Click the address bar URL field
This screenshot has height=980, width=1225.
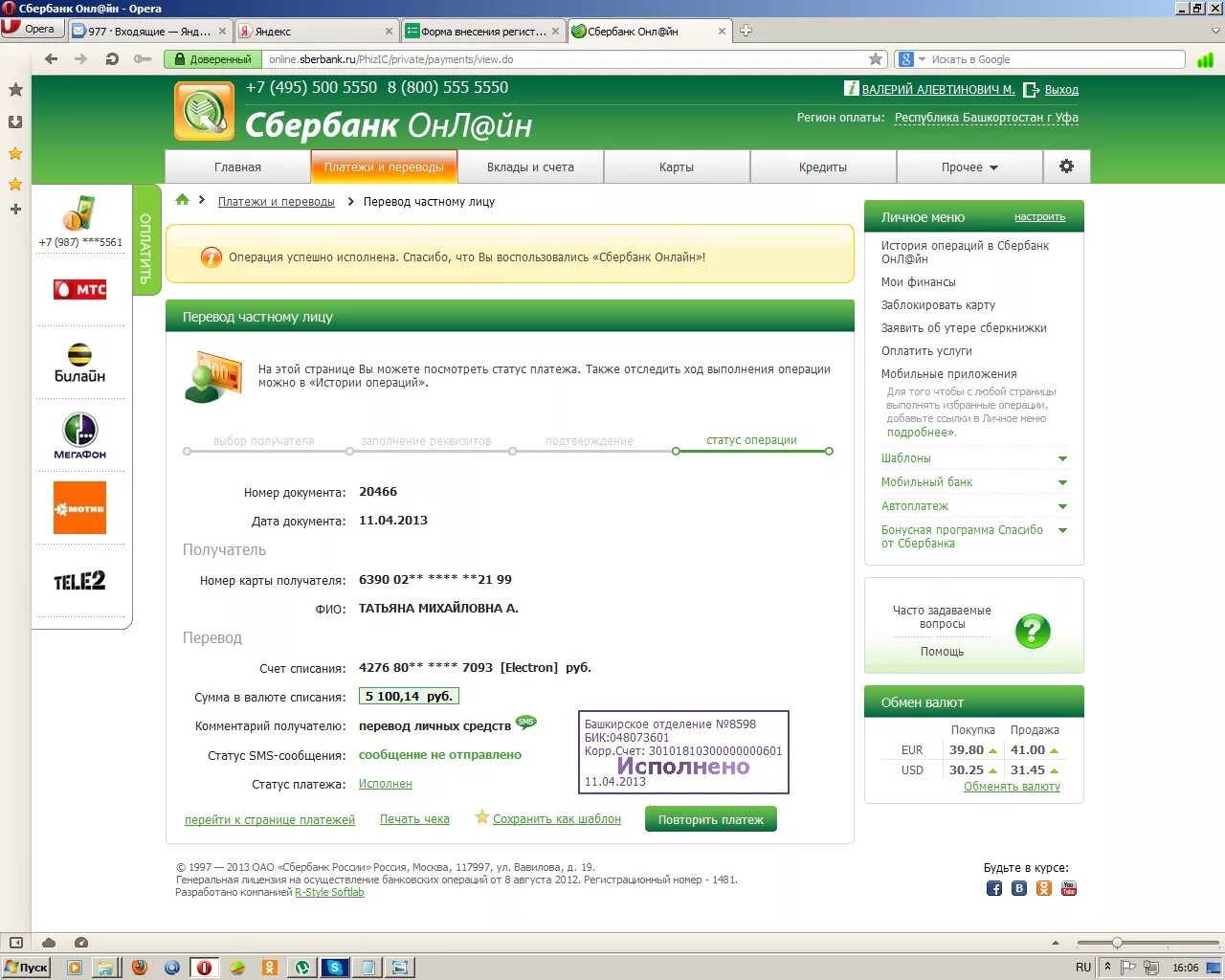click(x=565, y=59)
